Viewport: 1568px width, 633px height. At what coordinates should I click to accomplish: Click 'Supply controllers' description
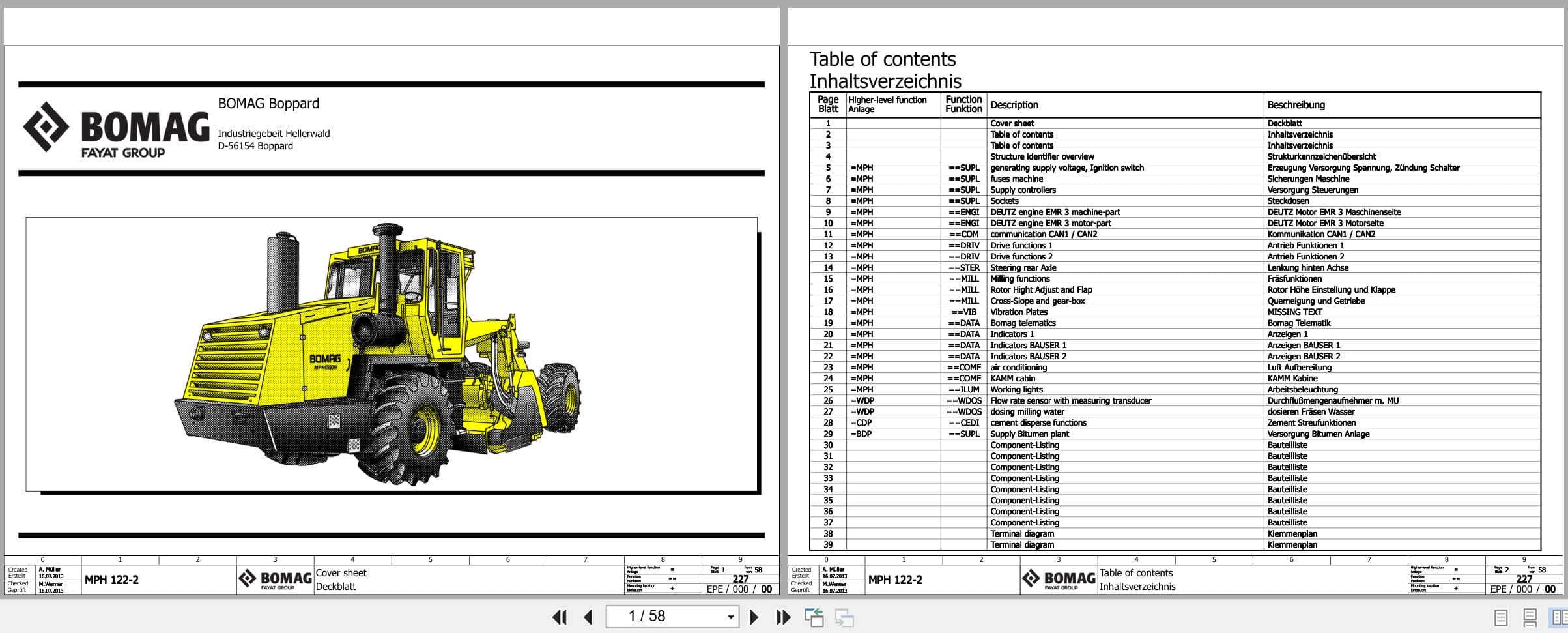tap(1023, 190)
